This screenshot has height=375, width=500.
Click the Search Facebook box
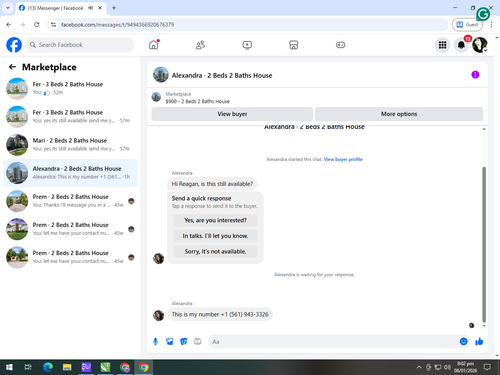(x=80, y=45)
